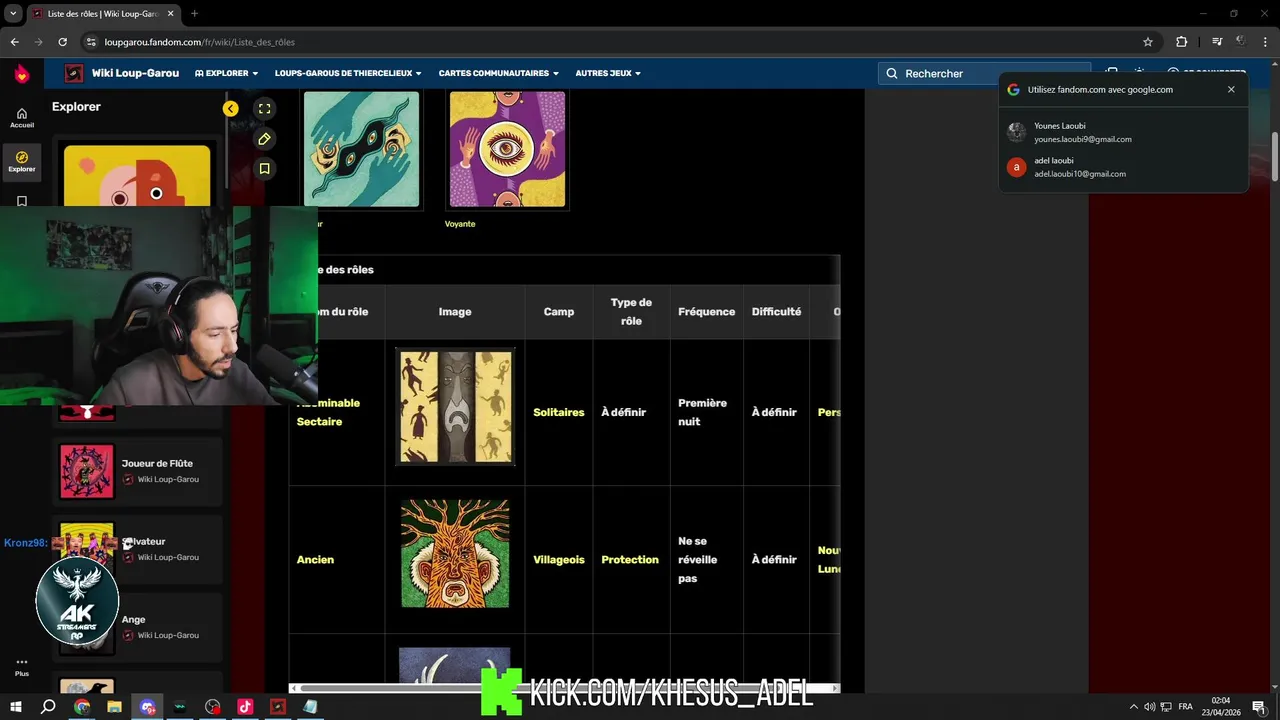The height and width of the screenshot is (720, 1280).
Task: Focus the Rechercher search field
Action: [x=985, y=73]
